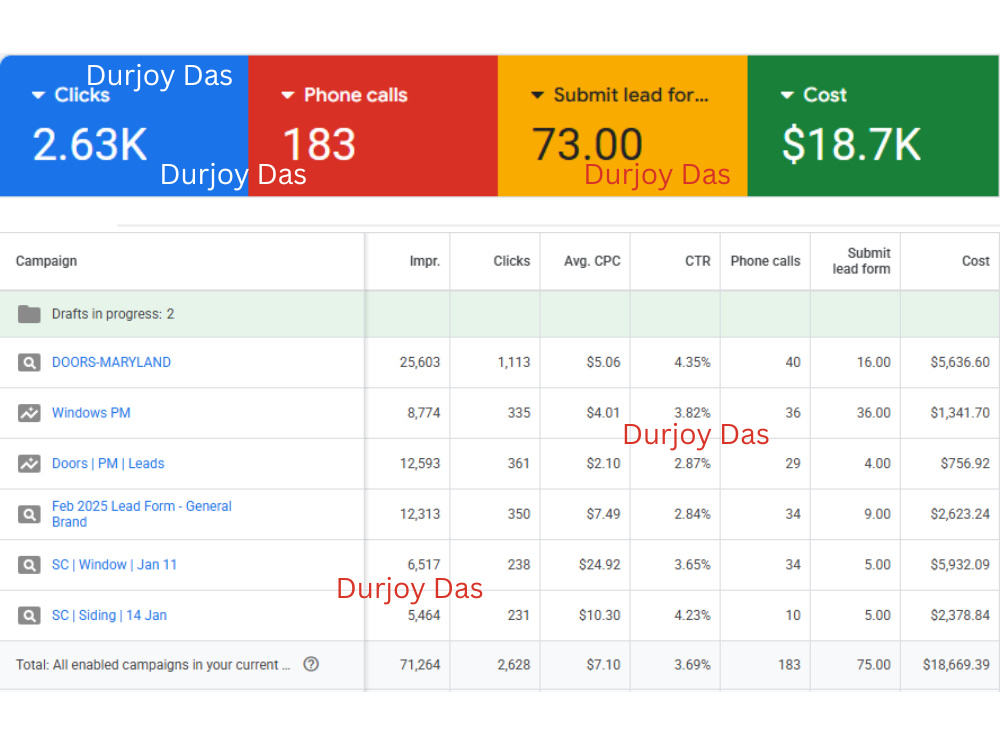Select the green Cost $18.7K scorecard
This screenshot has width=1000, height=750.
(873, 126)
